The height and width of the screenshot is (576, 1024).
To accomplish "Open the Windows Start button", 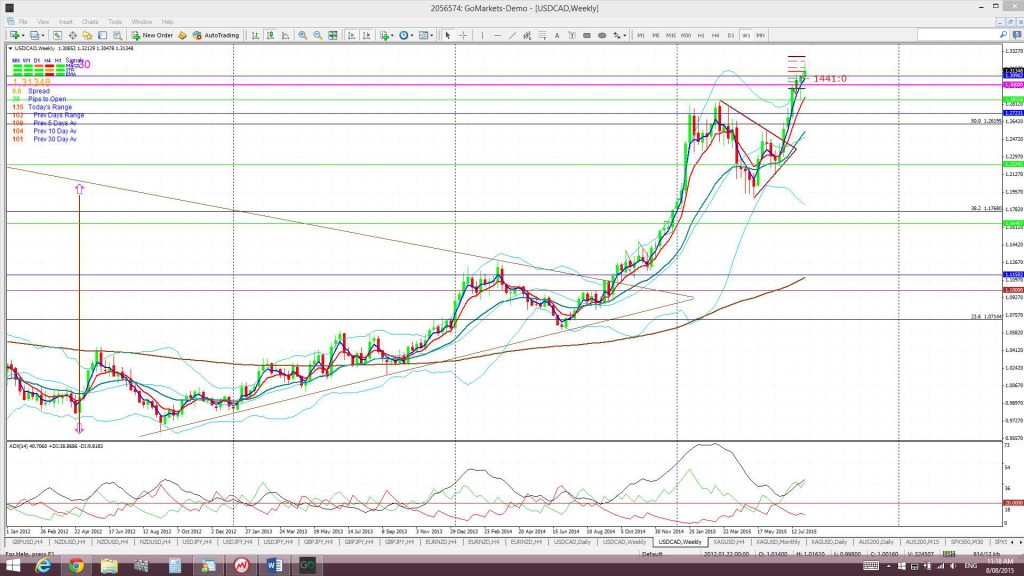I will tap(13, 566).
